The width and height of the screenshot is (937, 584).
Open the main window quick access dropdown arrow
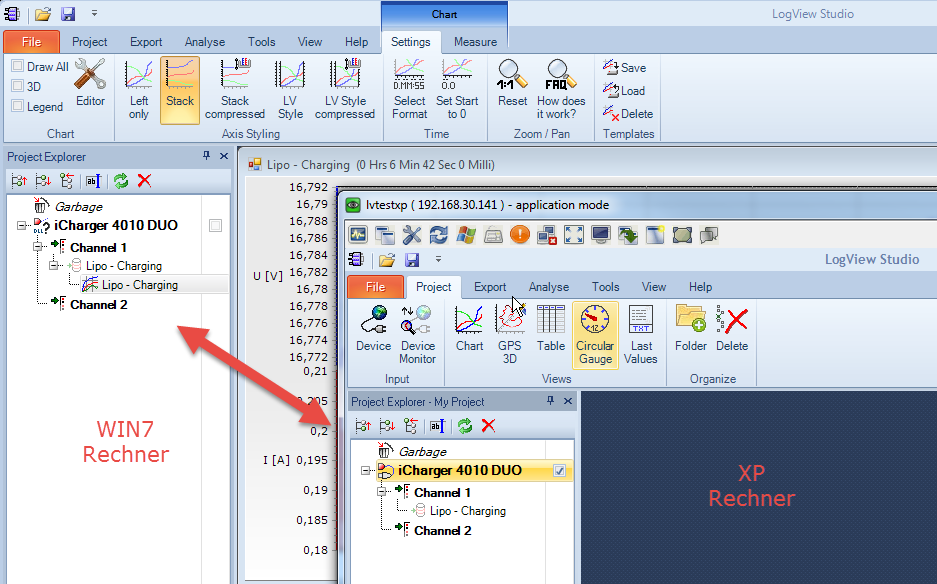94,13
